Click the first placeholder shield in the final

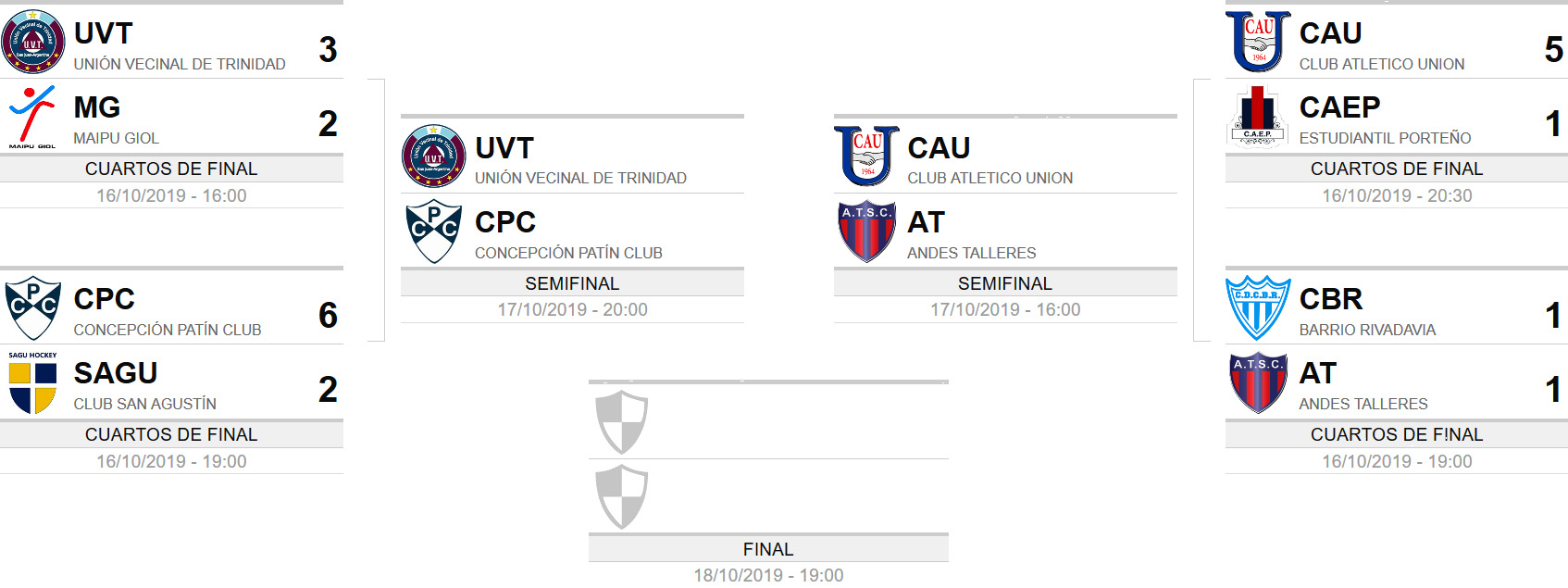click(x=621, y=422)
